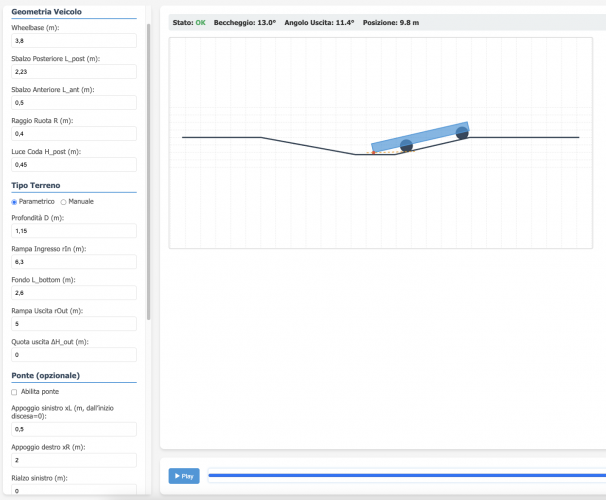The image size is (606, 500).
Task: Select the Manuale terrain radio button
Action: point(64,201)
